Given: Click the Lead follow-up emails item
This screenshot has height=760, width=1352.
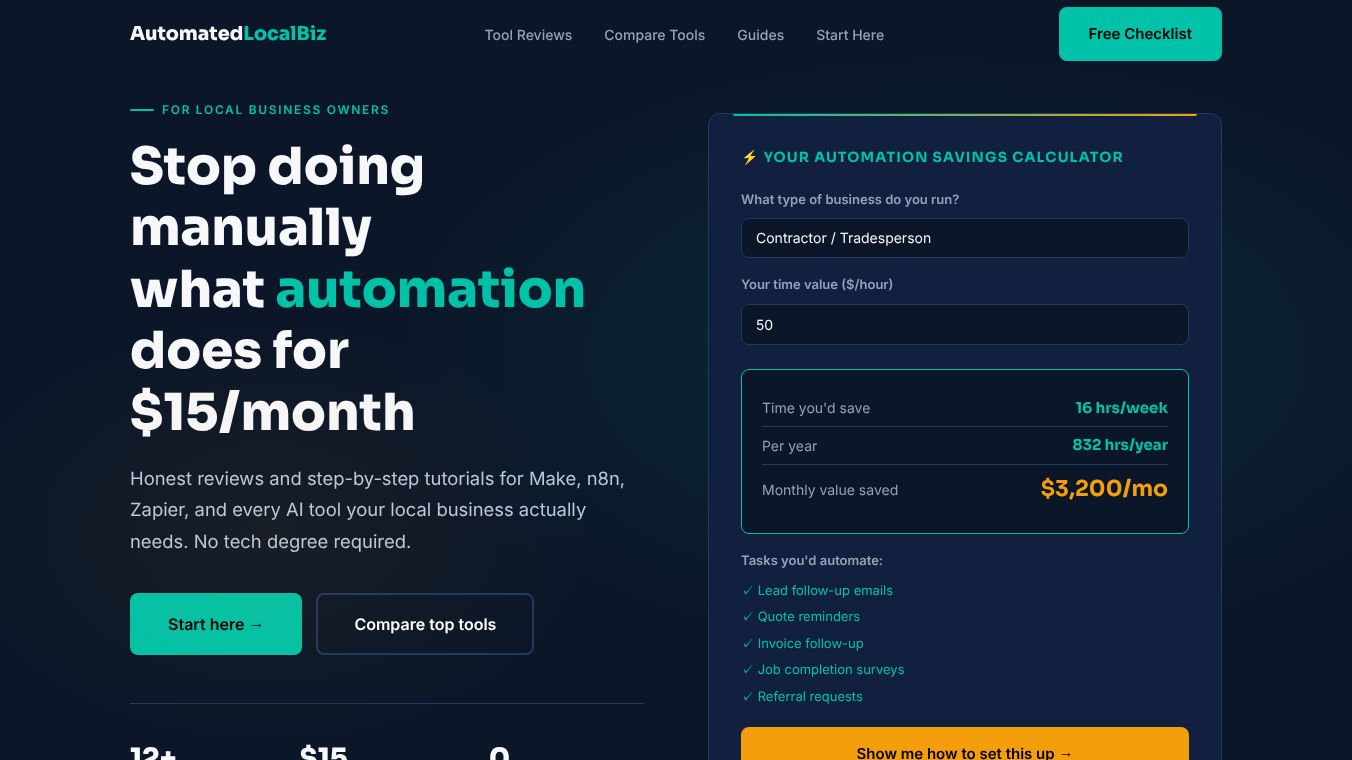Looking at the screenshot, I should [825, 590].
